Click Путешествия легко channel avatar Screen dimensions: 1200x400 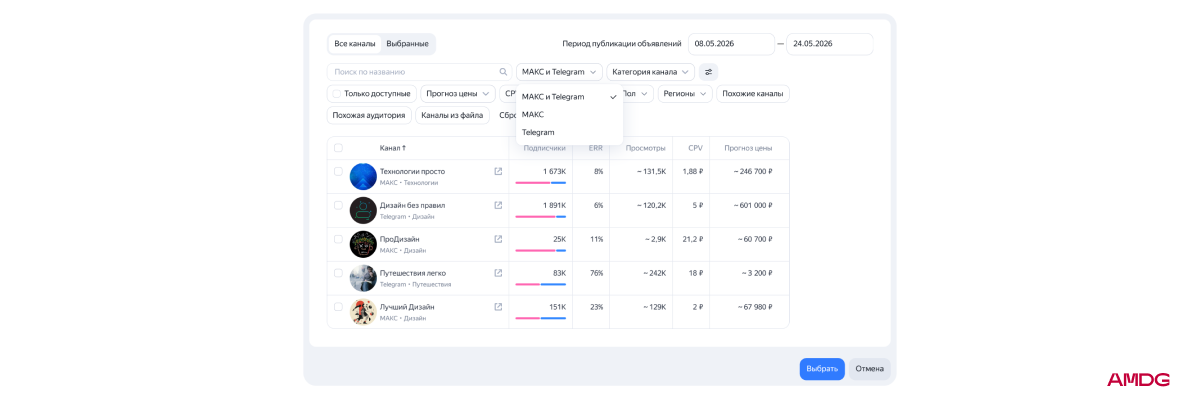(x=363, y=279)
